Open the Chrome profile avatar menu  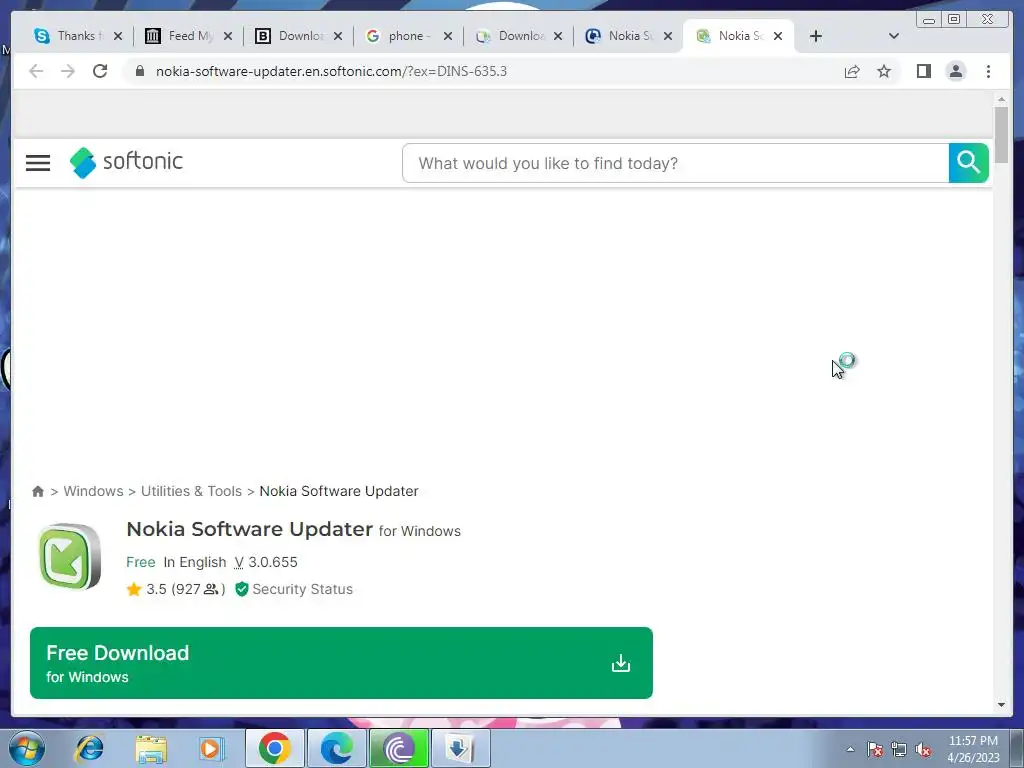(955, 71)
